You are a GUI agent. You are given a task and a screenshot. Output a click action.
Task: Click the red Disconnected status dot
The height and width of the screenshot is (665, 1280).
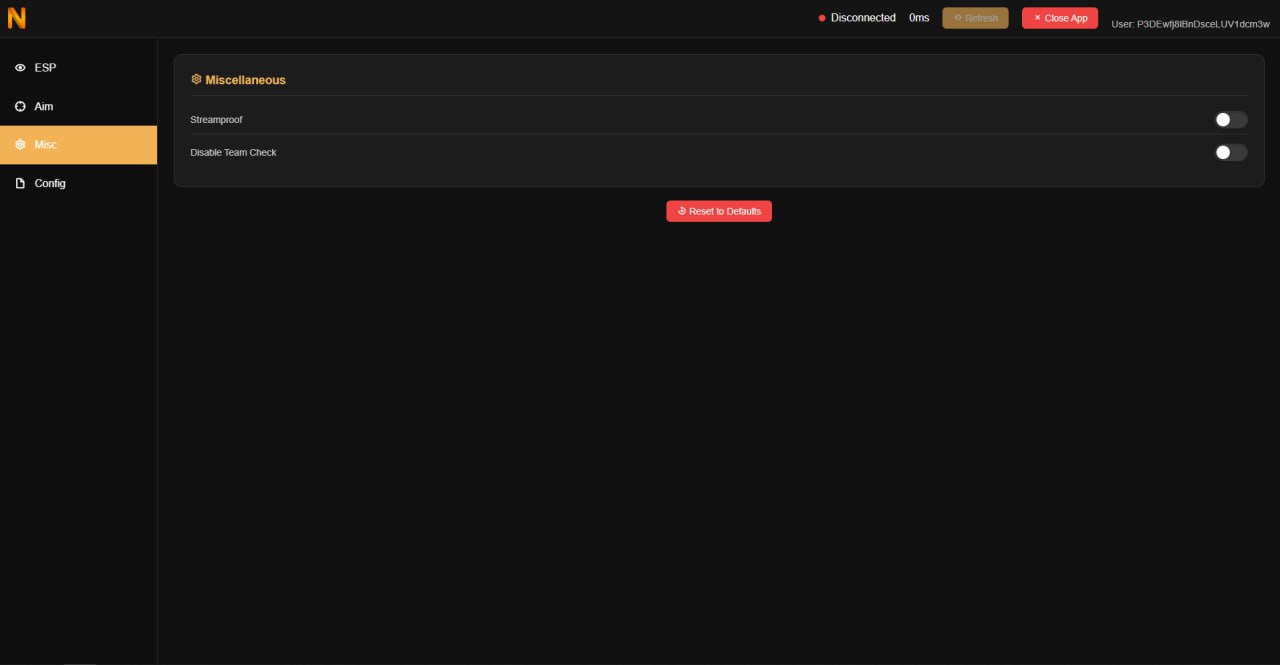coord(822,18)
